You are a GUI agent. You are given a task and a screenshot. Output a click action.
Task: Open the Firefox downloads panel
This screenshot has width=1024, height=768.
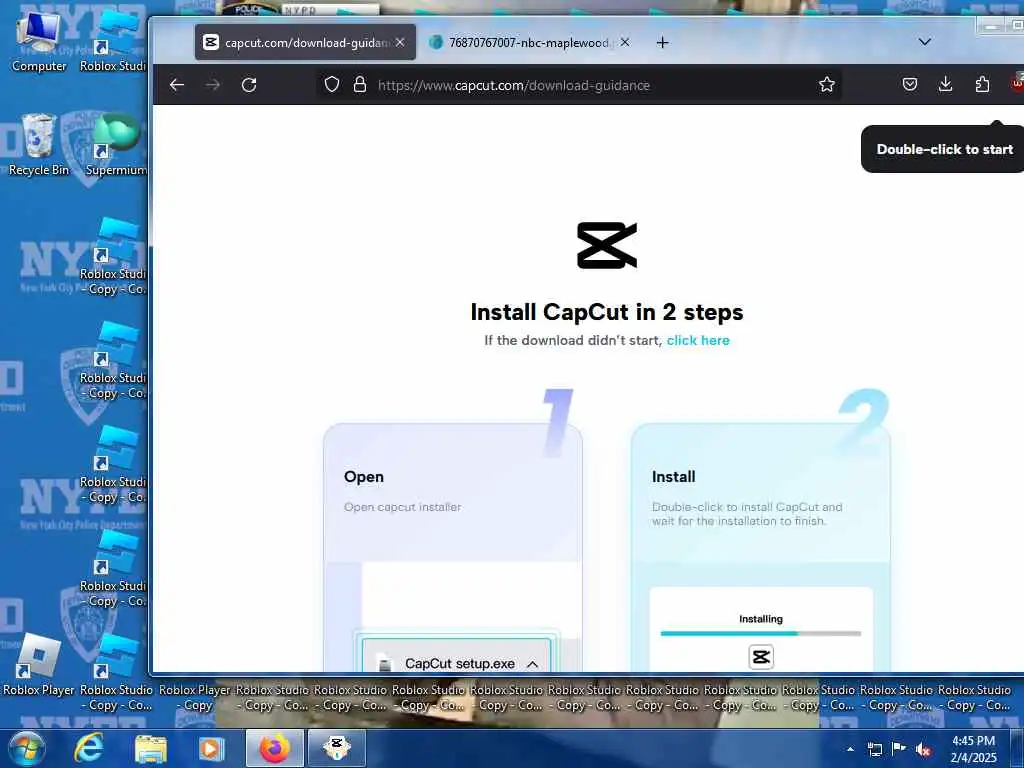pos(946,84)
